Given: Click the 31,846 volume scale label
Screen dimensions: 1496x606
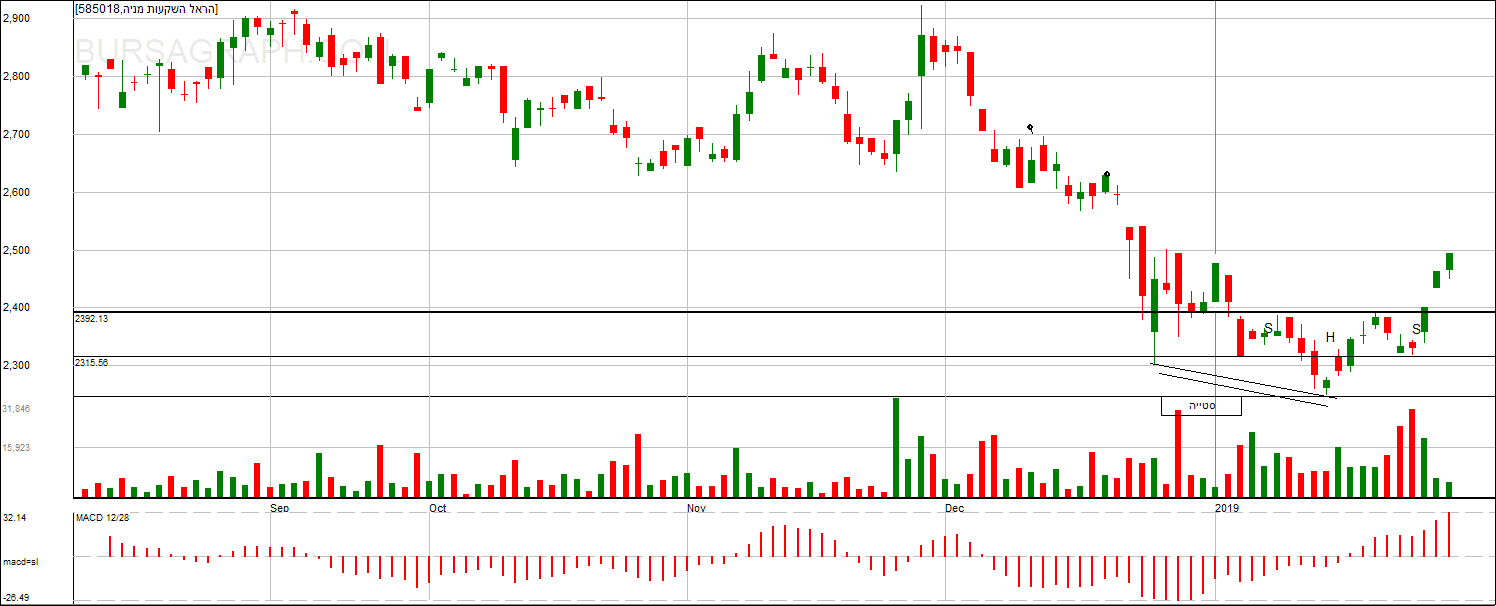Looking at the screenshot, I should [x=17, y=408].
